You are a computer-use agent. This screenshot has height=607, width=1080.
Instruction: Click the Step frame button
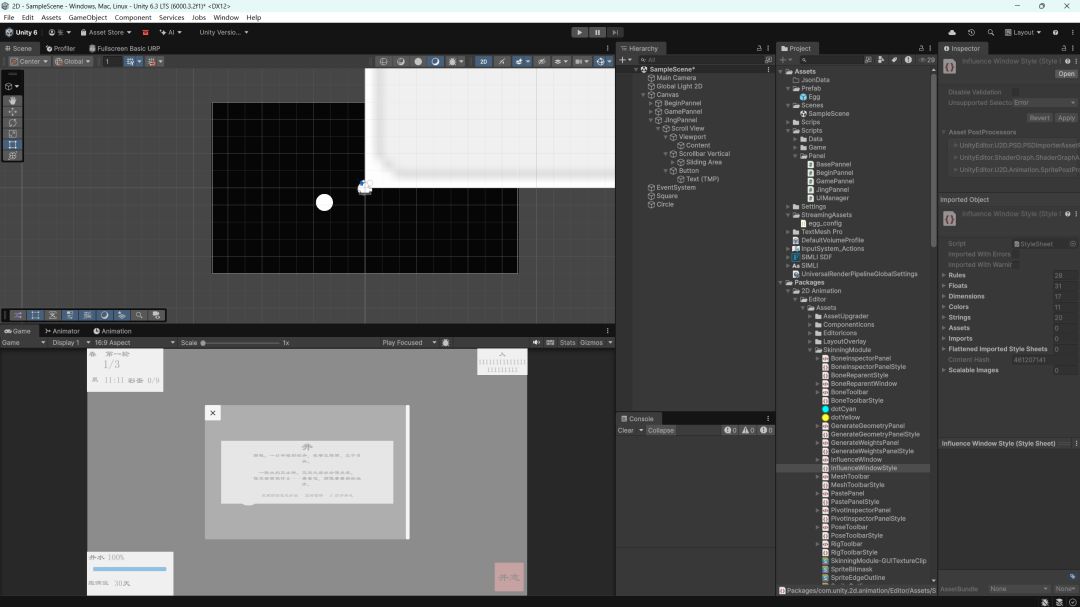click(x=615, y=32)
